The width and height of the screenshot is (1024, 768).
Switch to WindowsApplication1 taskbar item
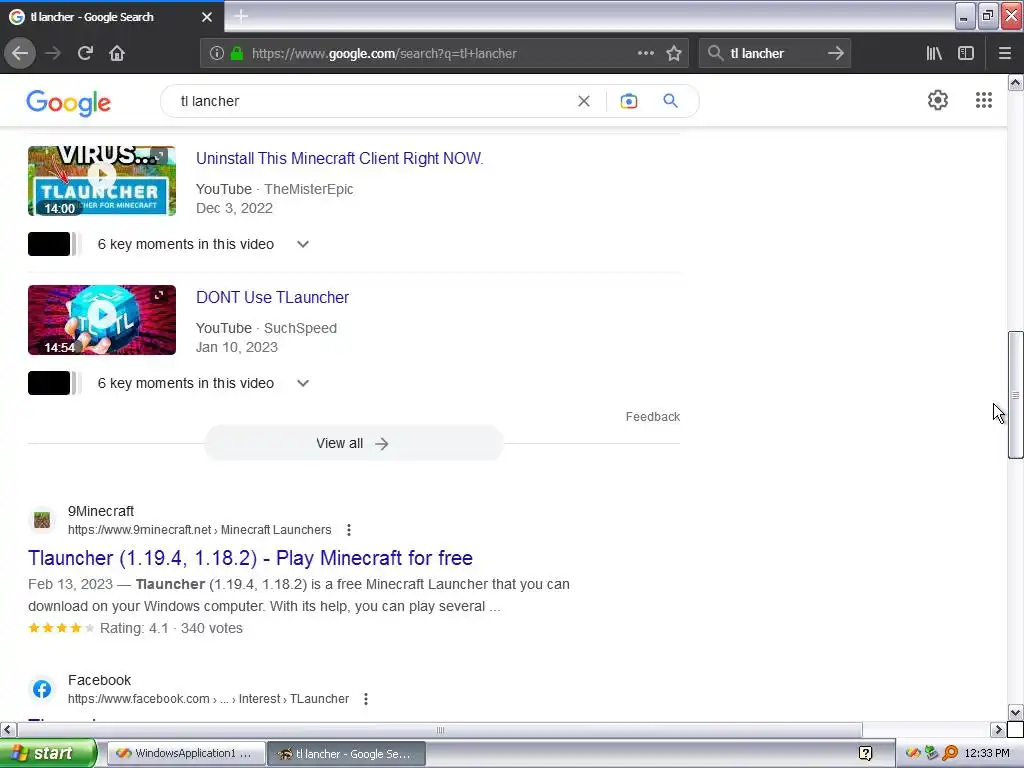pyautogui.click(x=186, y=754)
